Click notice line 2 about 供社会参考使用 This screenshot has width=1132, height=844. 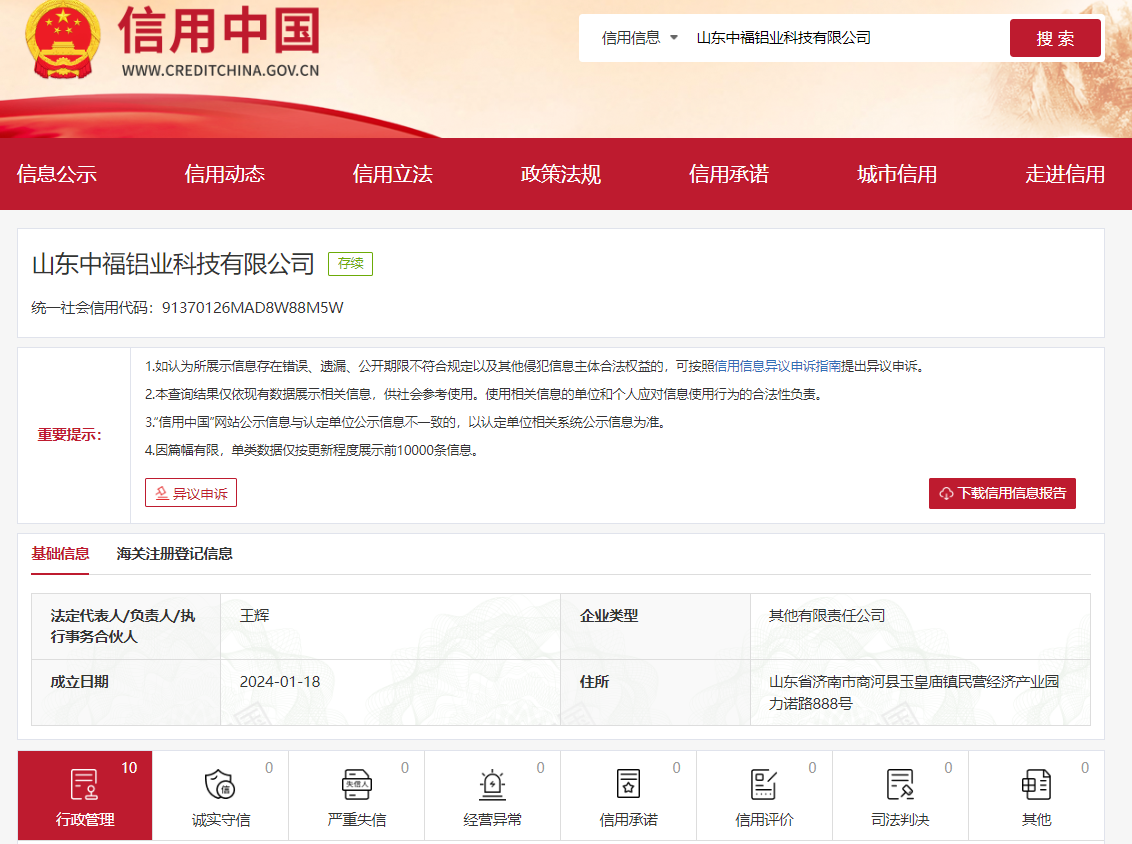483,394
